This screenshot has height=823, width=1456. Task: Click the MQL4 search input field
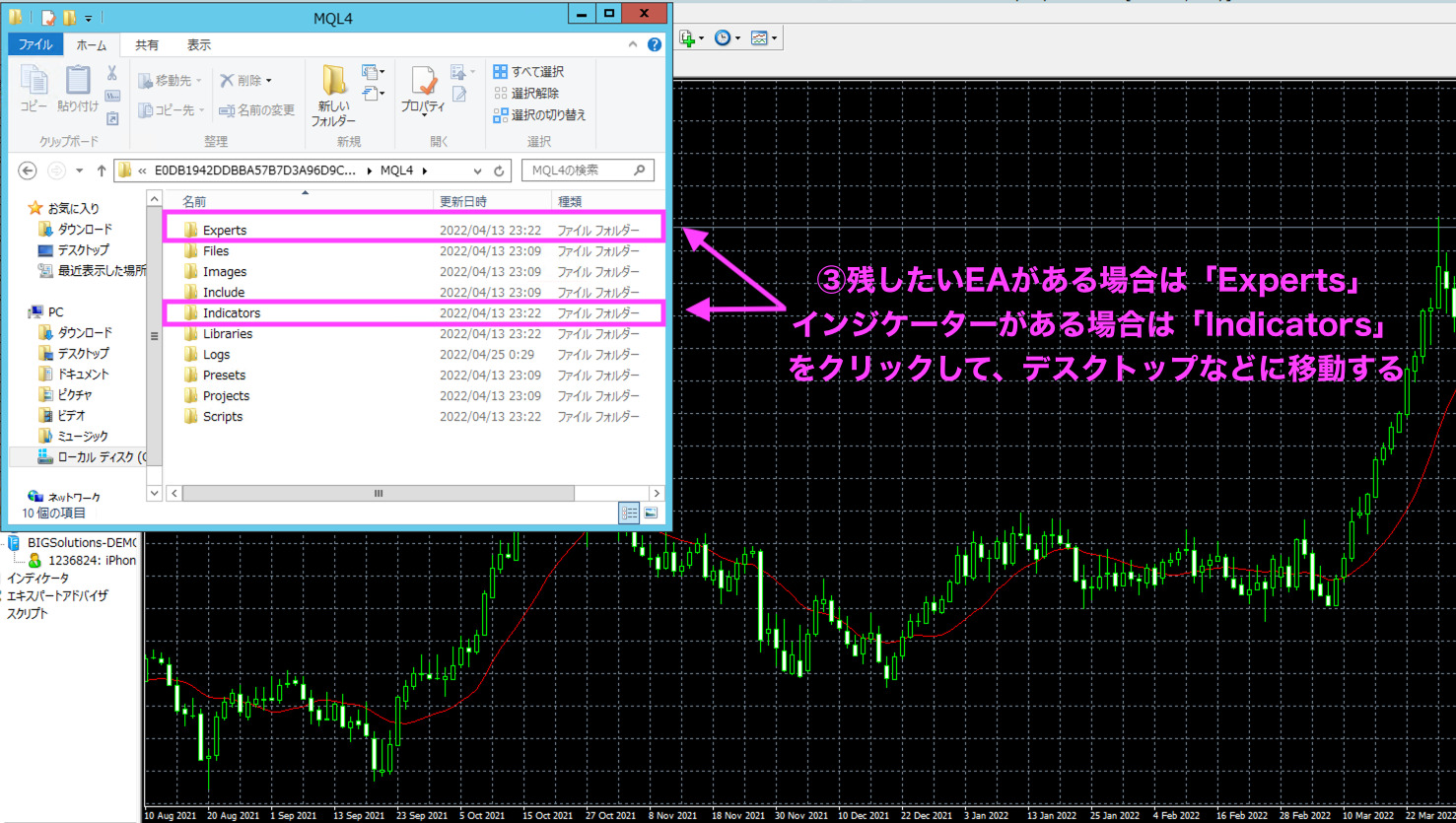pos(580,171)
